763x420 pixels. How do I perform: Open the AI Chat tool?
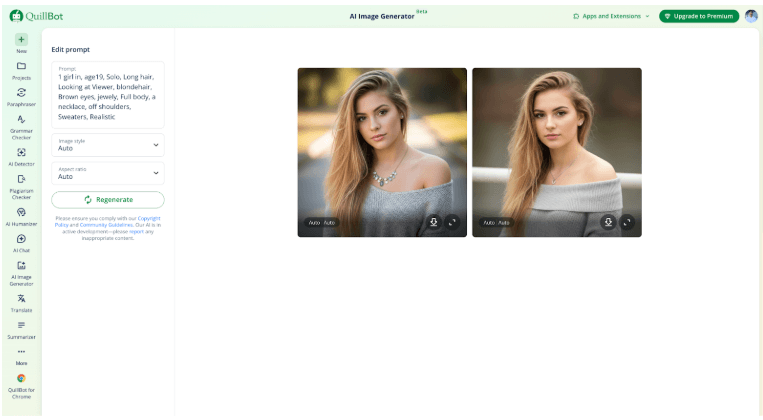pyautogui.click(x=21, y=239)
